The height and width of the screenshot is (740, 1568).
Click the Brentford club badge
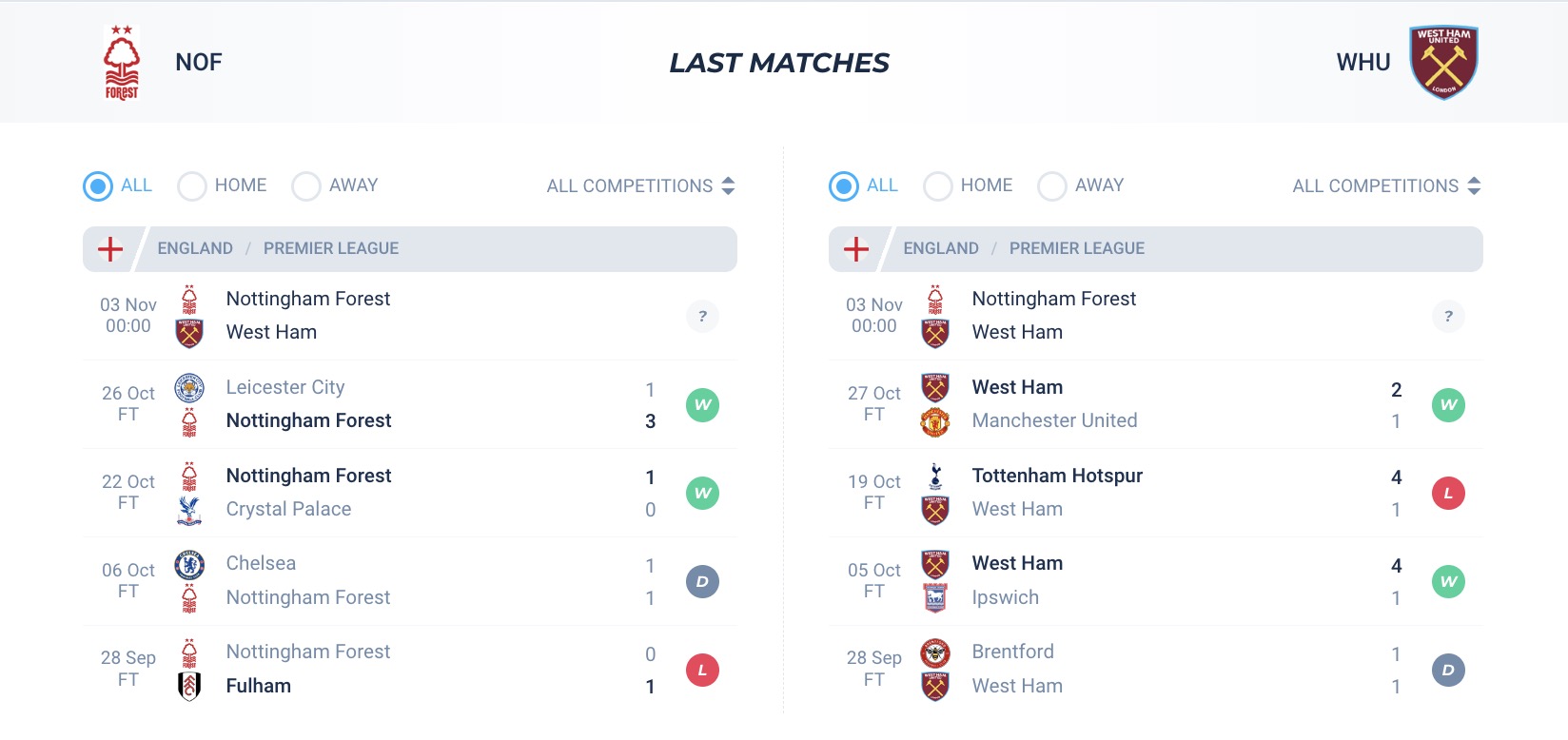[935, 652]
